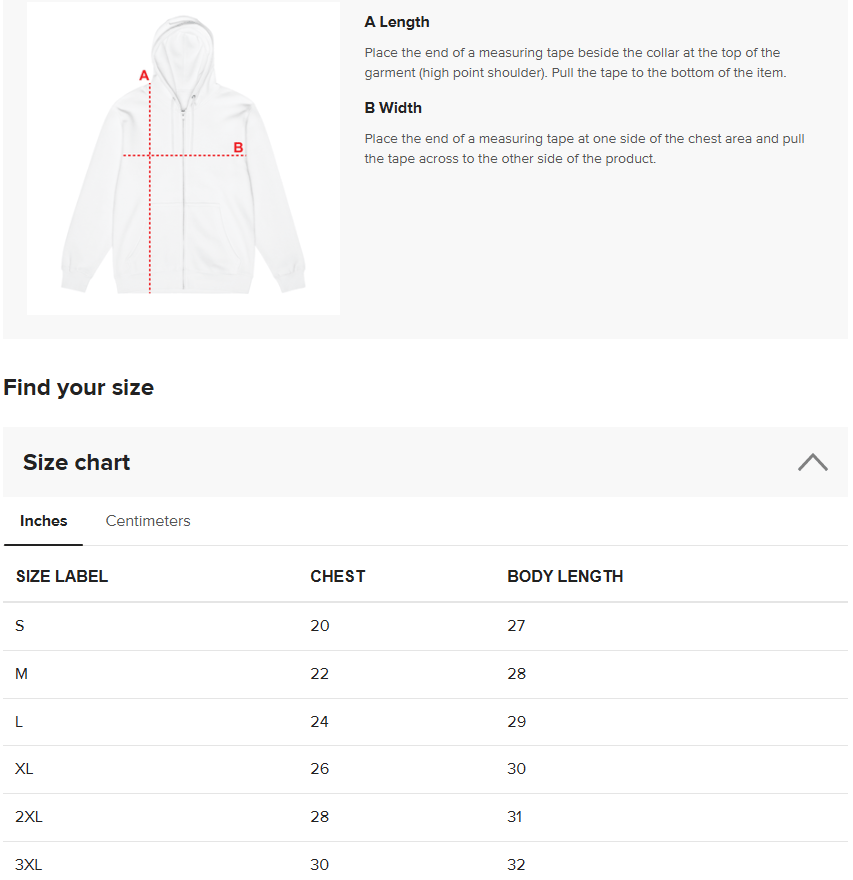This screenshot has height=880, width=853.
Task: Click the CHEST column header
Action: tap(338, 576)
